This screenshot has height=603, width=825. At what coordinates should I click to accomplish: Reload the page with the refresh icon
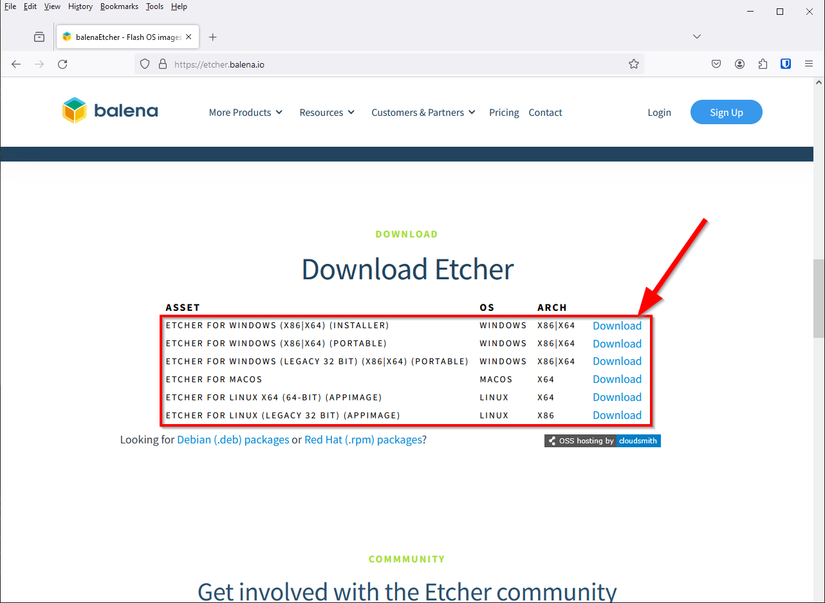click(x=62, y=62)
